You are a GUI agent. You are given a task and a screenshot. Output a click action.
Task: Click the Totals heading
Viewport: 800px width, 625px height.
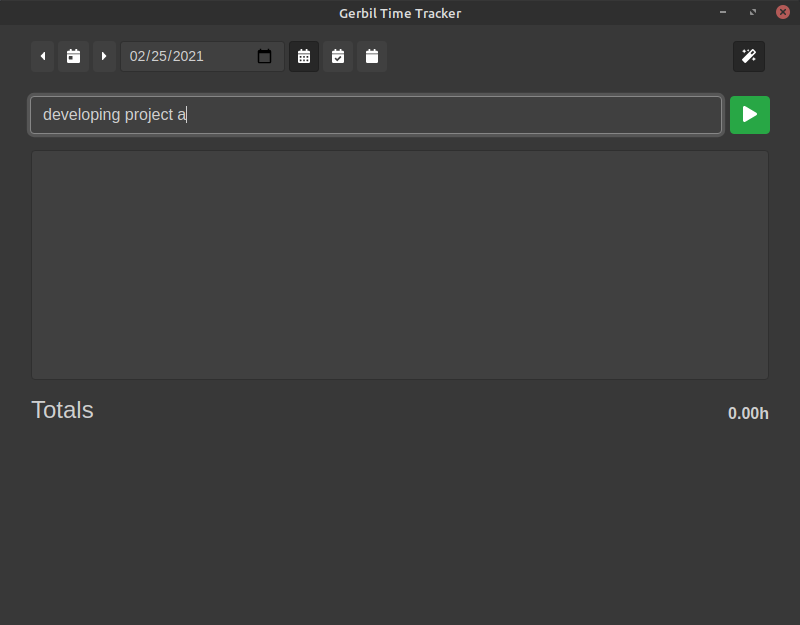62,410
